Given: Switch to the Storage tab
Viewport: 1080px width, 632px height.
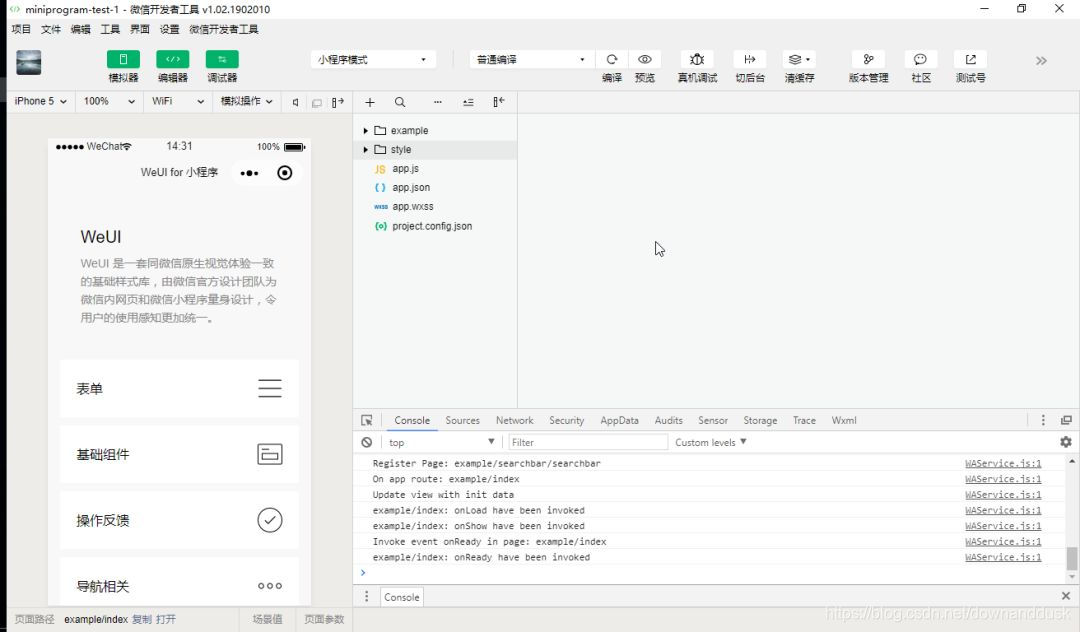Looking at the screenshot, I should point(760,420).
